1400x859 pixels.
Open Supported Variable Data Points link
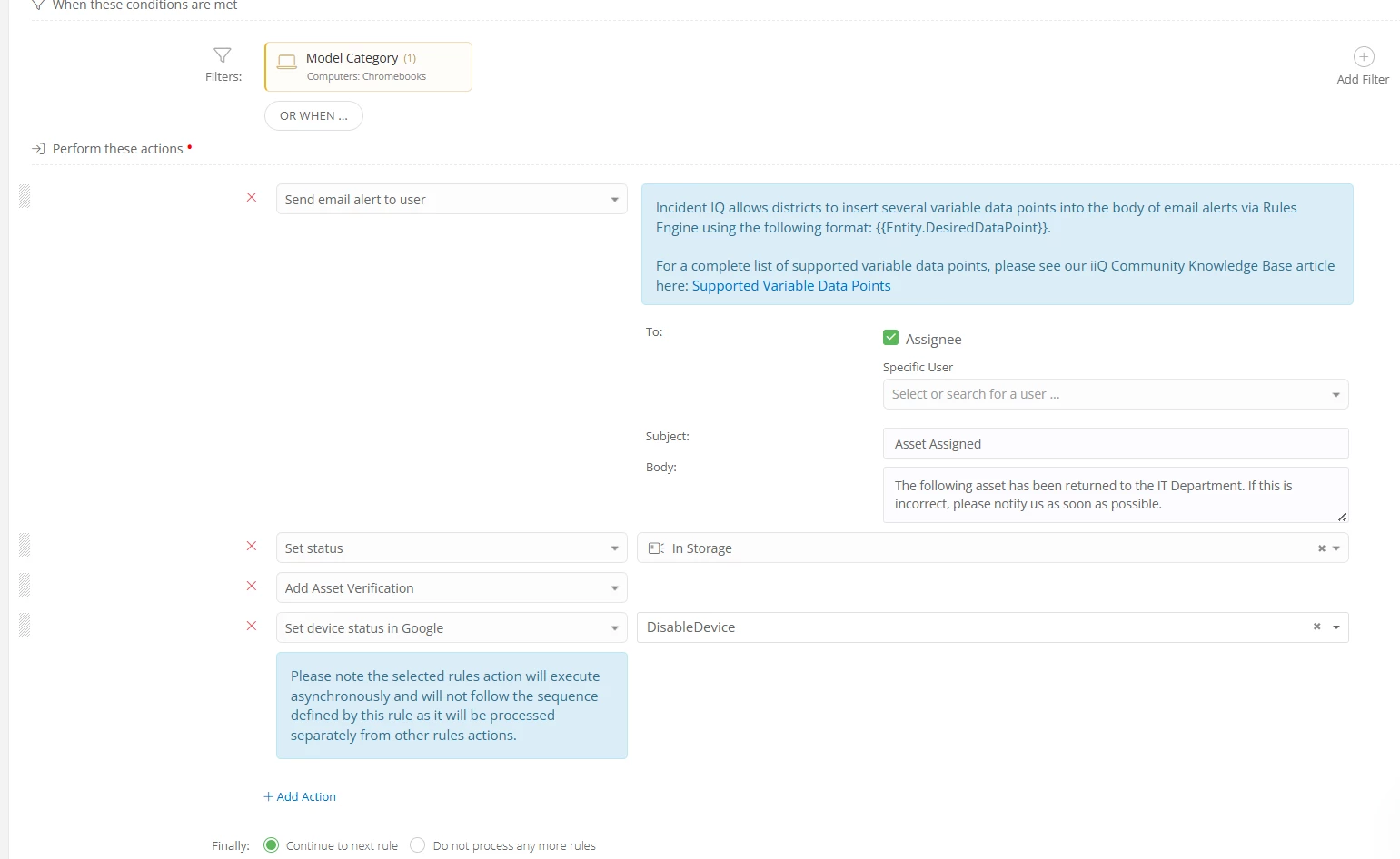pos(791,286)
